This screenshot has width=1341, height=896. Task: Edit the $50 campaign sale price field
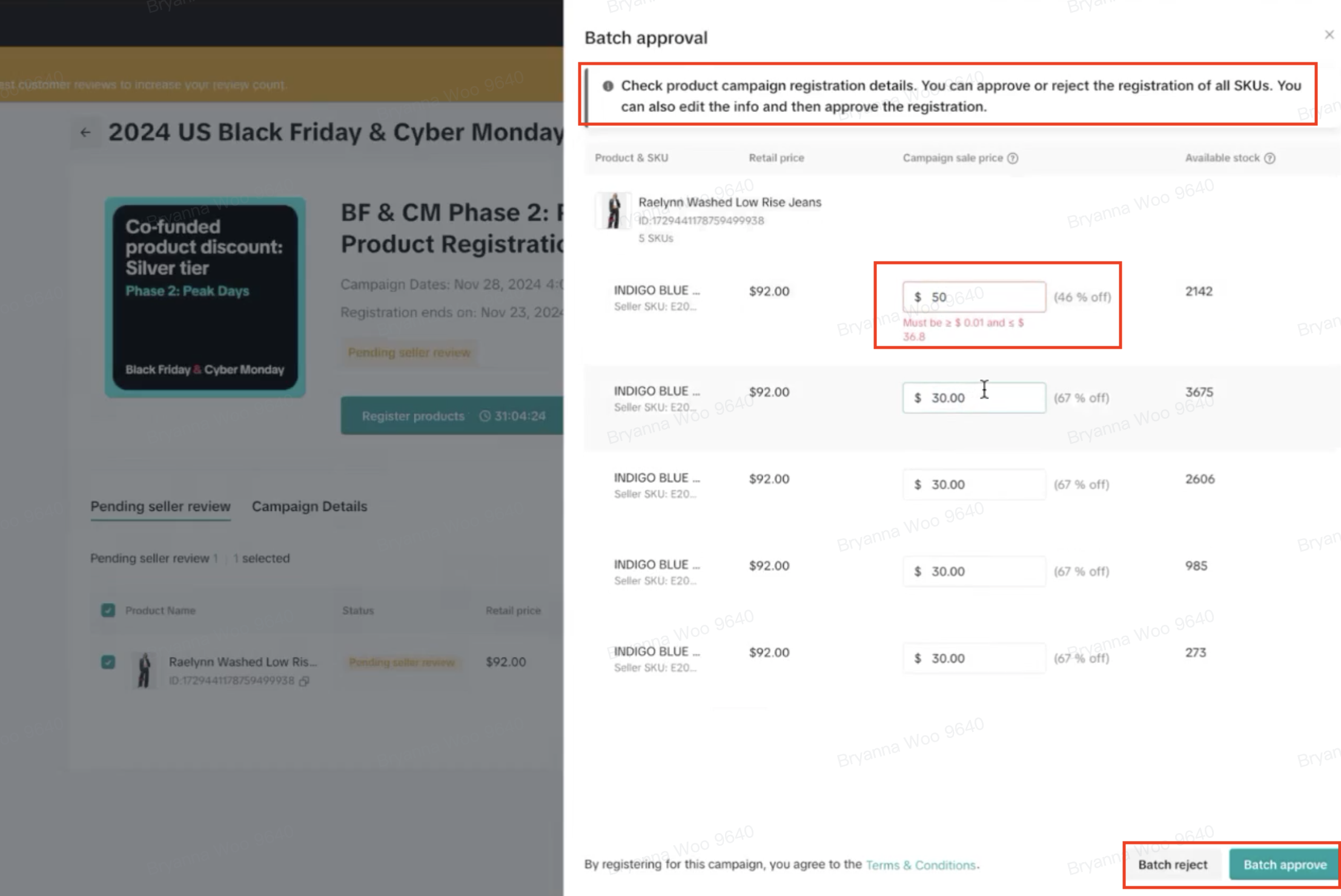(x=981, y=297)
